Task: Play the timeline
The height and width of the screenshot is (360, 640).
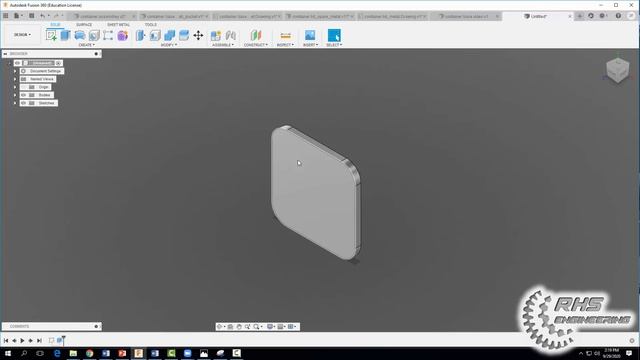Action: point(22,340)
